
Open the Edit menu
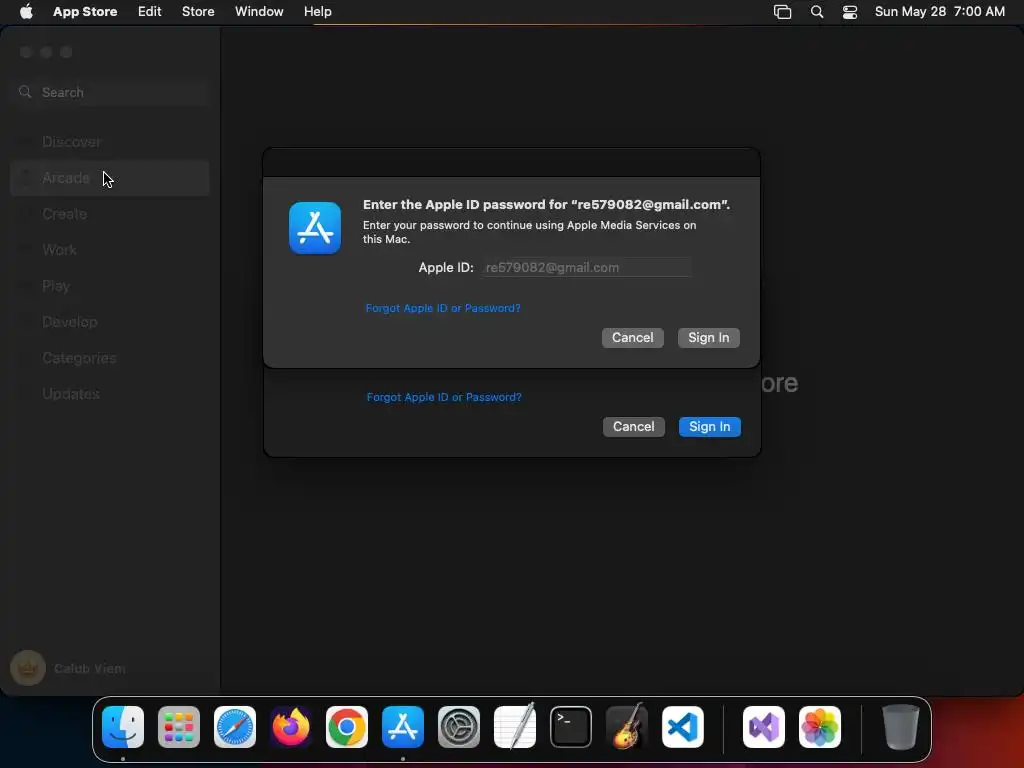[x=150, y=11]
